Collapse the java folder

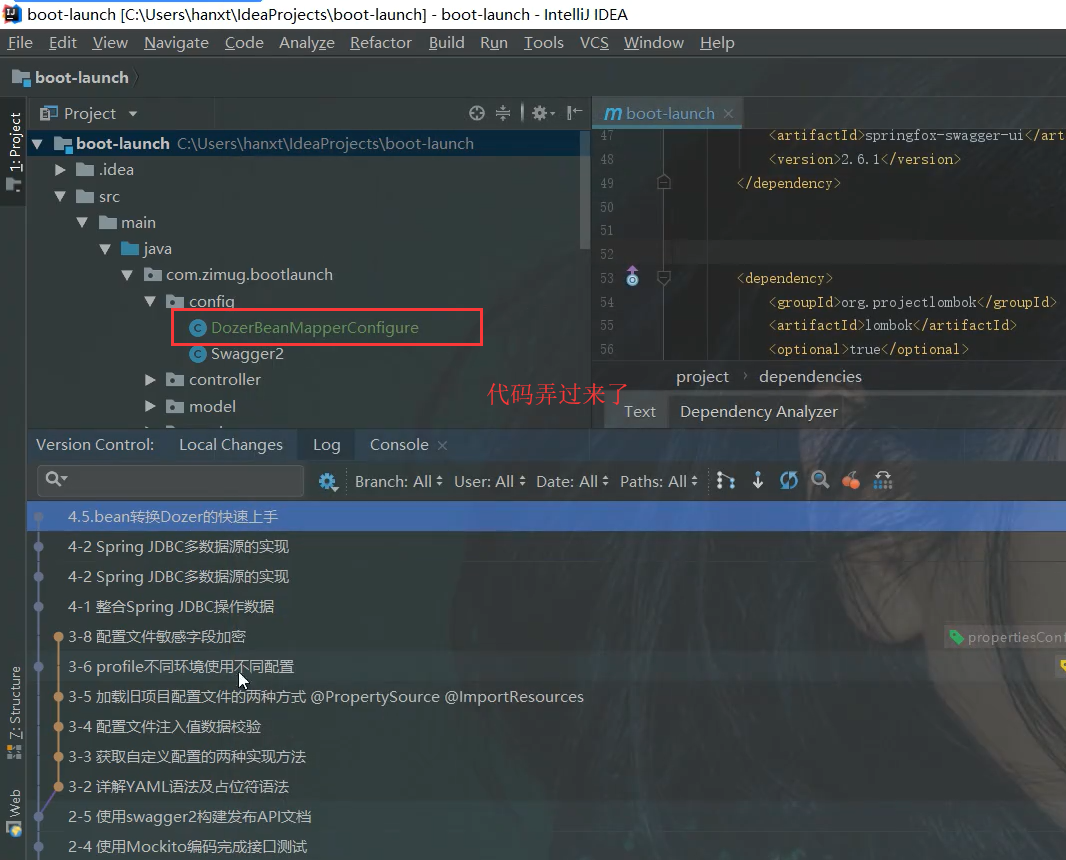tap(105, 249)
